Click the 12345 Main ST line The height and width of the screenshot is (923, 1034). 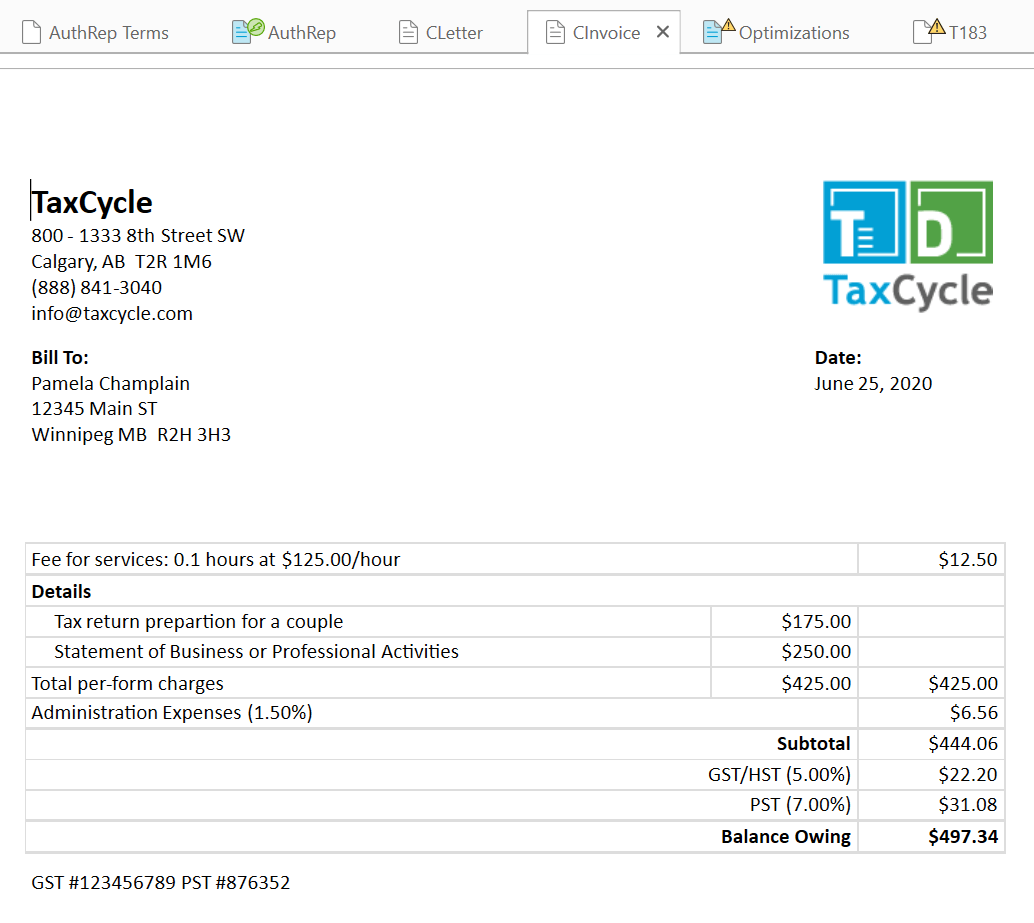point(94,409)
